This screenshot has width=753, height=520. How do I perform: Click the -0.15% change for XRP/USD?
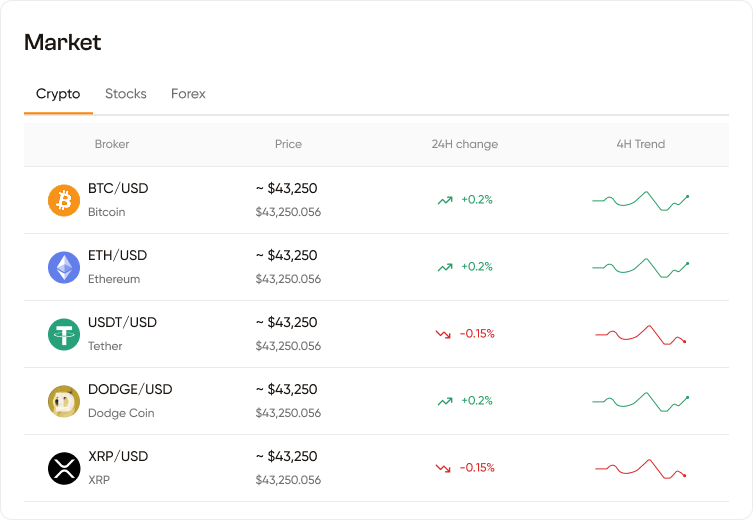pyautogui.click(x=477, y=468)
